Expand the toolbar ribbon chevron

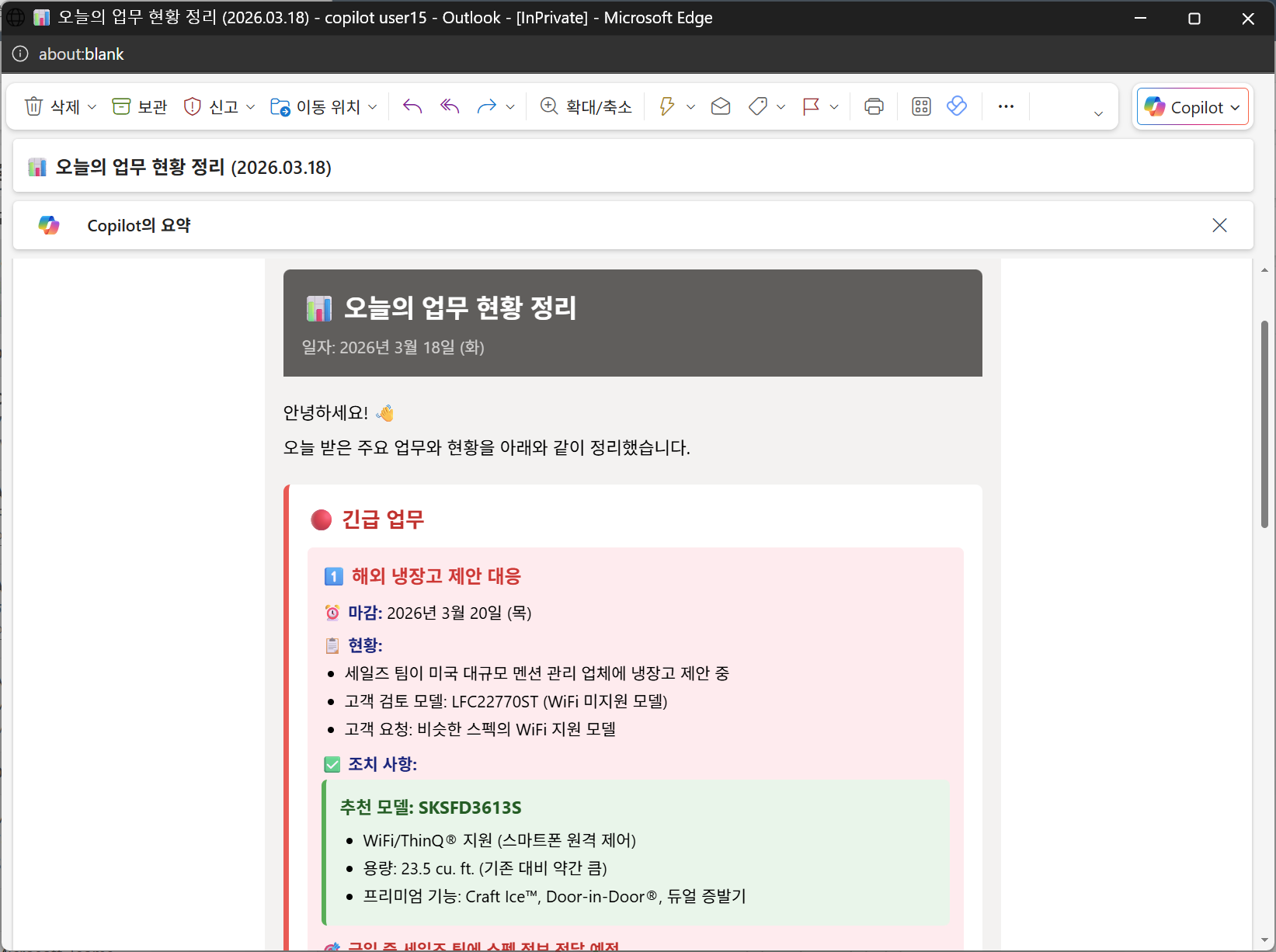tap(1098, 113)
